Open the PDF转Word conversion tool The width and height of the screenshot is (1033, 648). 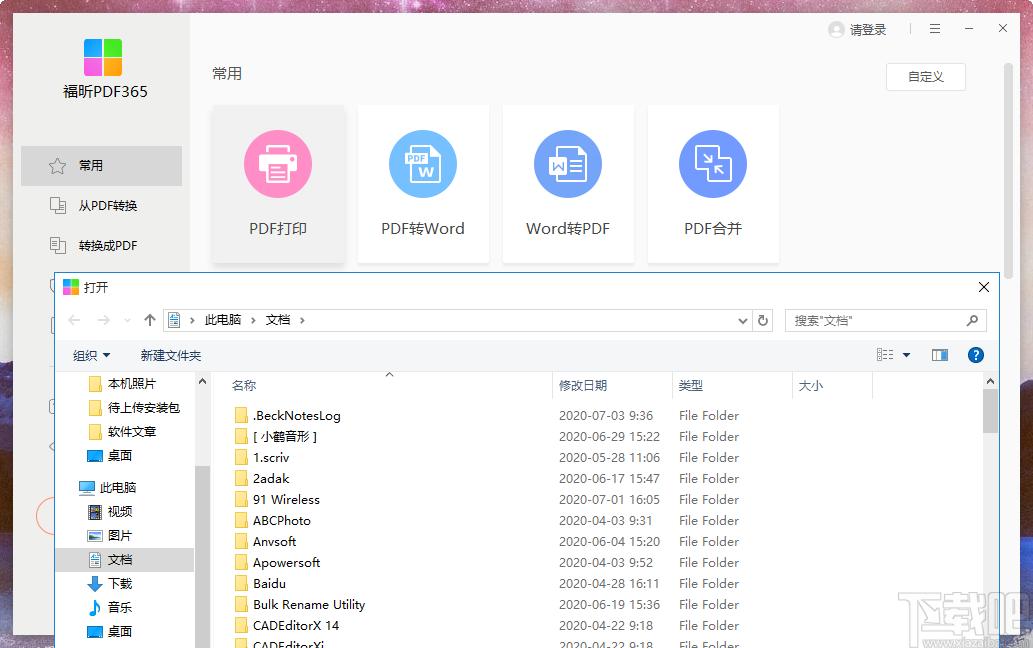(423, 184)
